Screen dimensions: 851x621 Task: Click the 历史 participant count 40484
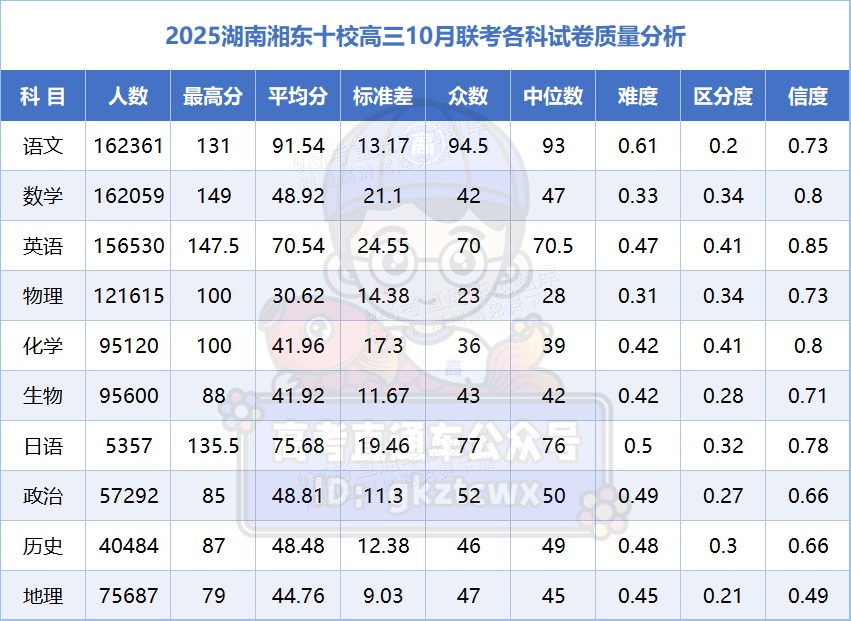pos(128,546)
